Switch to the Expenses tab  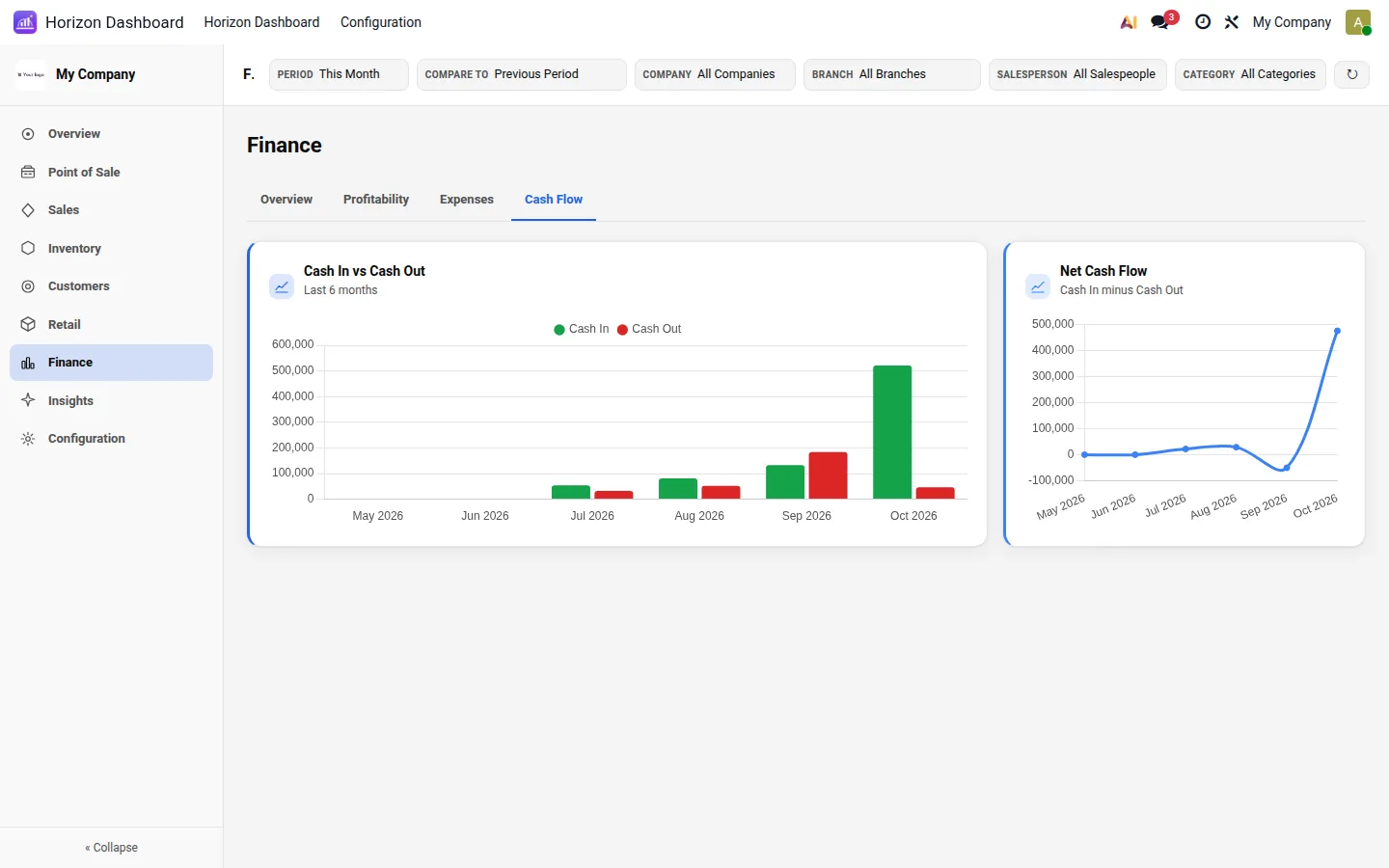click(467, 200)
